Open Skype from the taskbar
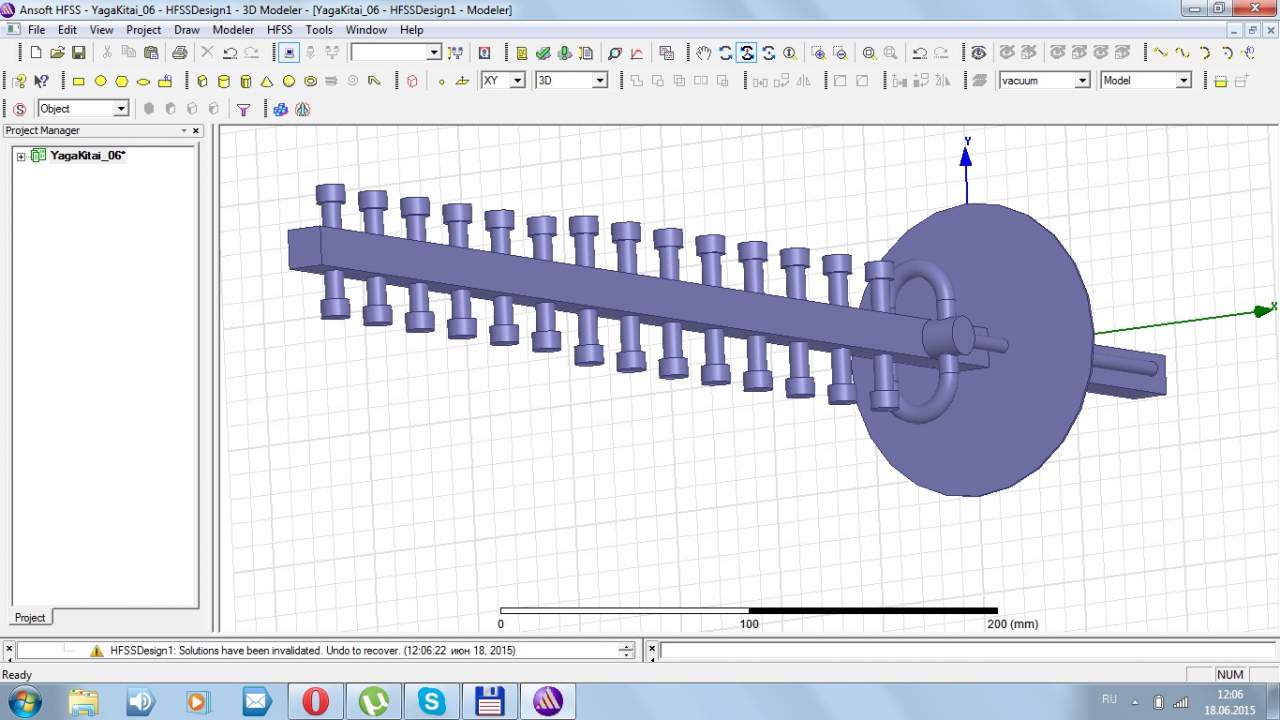This screenshot has height=720, width=1280. 432,701
